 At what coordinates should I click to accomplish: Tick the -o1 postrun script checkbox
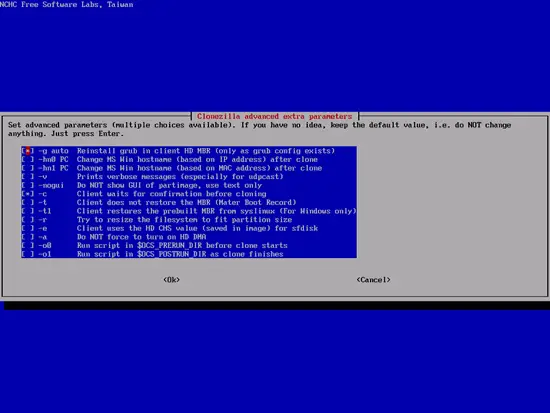coord(28,254)
